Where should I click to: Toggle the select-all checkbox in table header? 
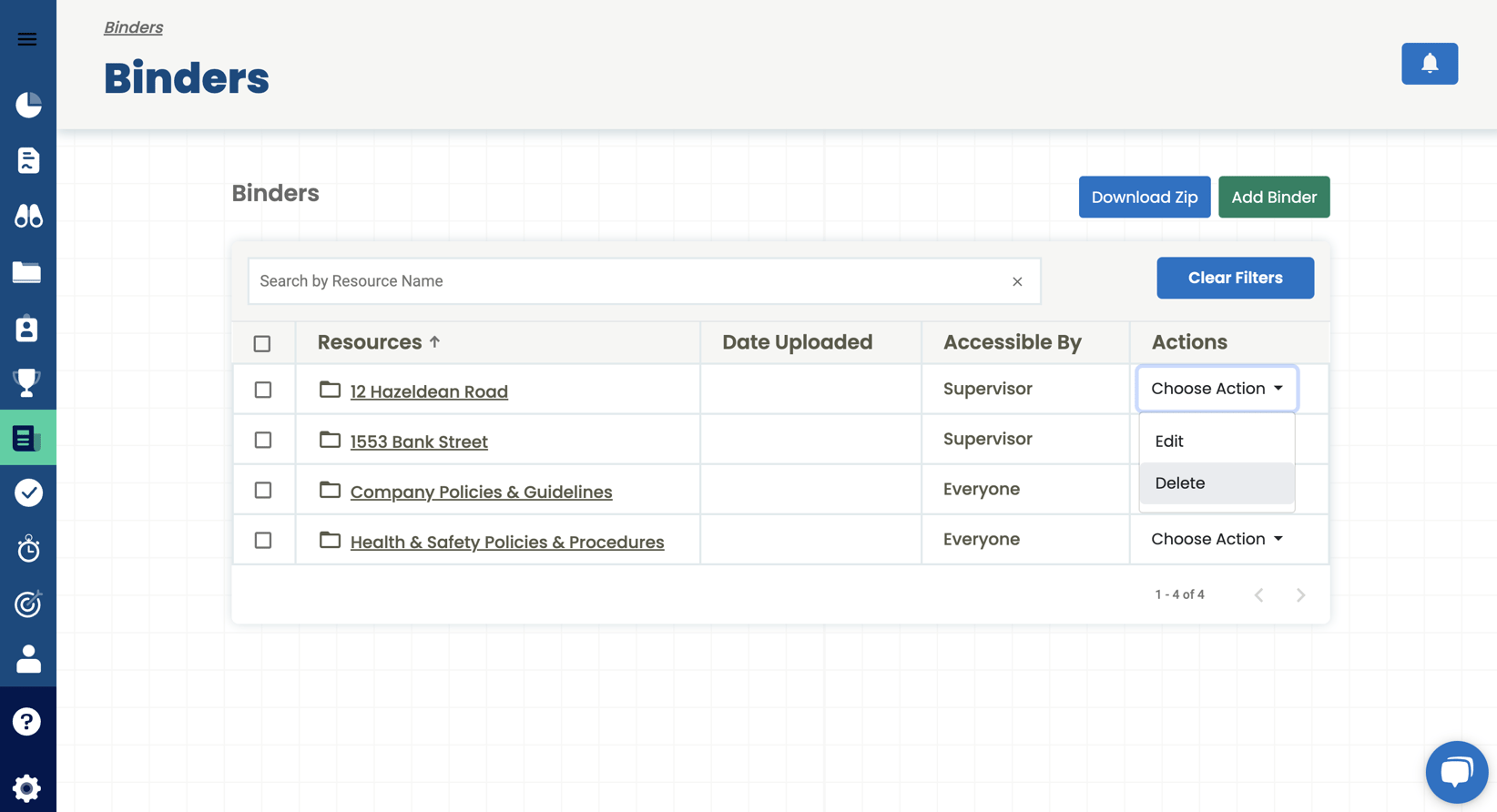(262, 343)
